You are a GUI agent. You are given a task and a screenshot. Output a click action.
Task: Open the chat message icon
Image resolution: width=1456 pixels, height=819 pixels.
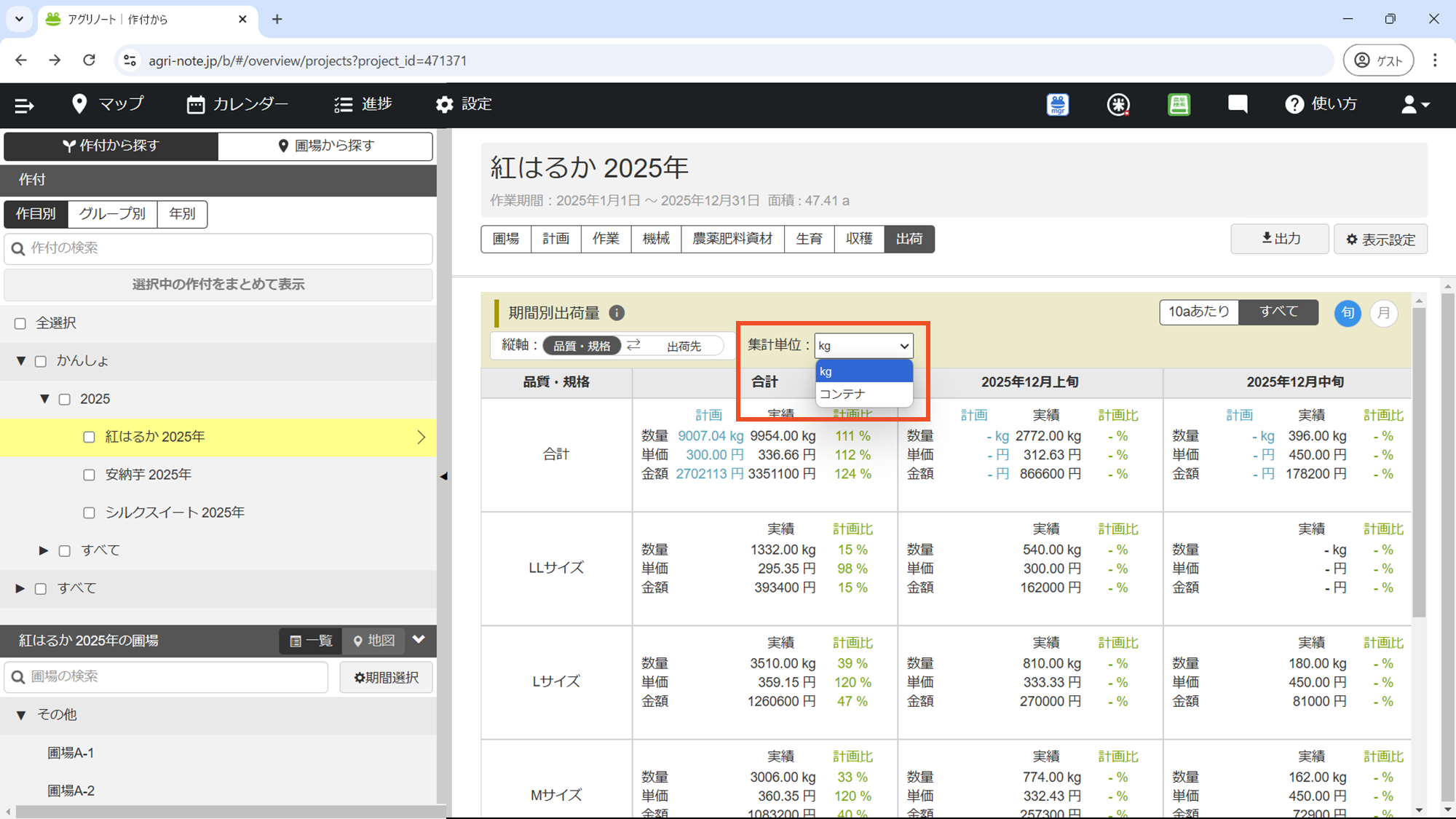point(1237,104)
